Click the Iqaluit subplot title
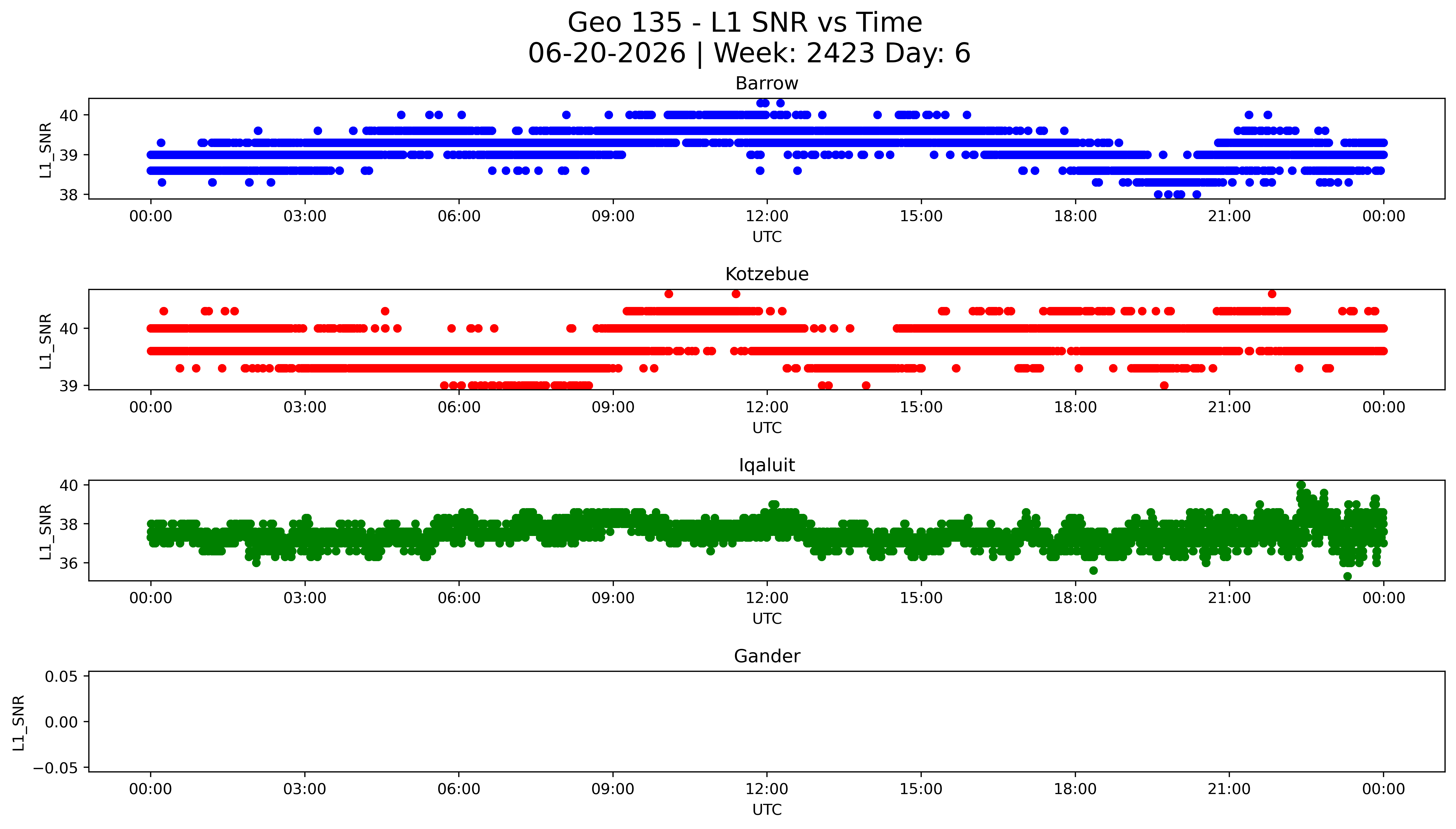The image size is (1456, 829). [x=766, y=465]
